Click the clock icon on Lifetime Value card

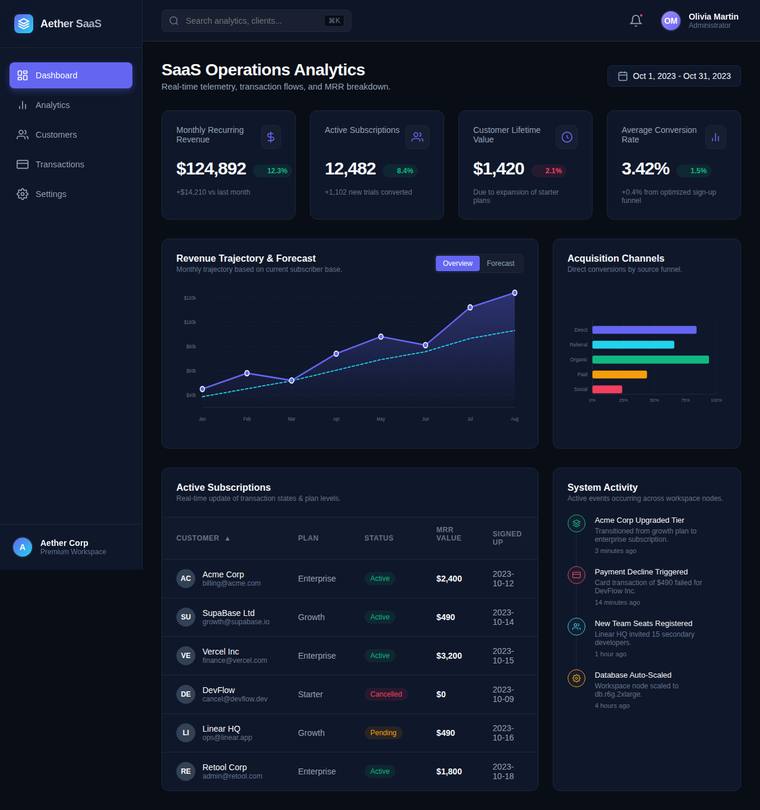(567, 137)
